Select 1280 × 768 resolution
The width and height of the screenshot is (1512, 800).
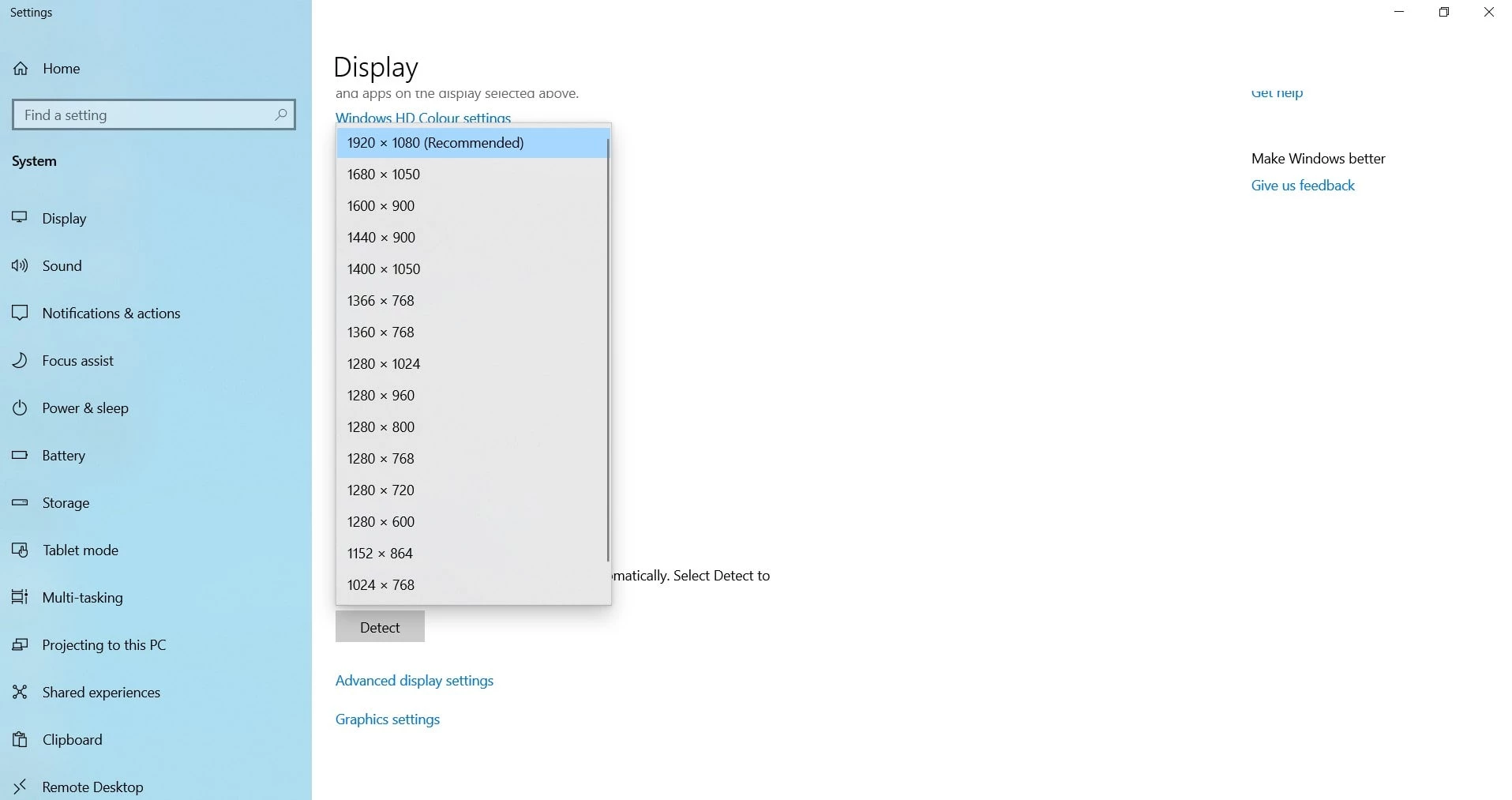tap(471, 459)
